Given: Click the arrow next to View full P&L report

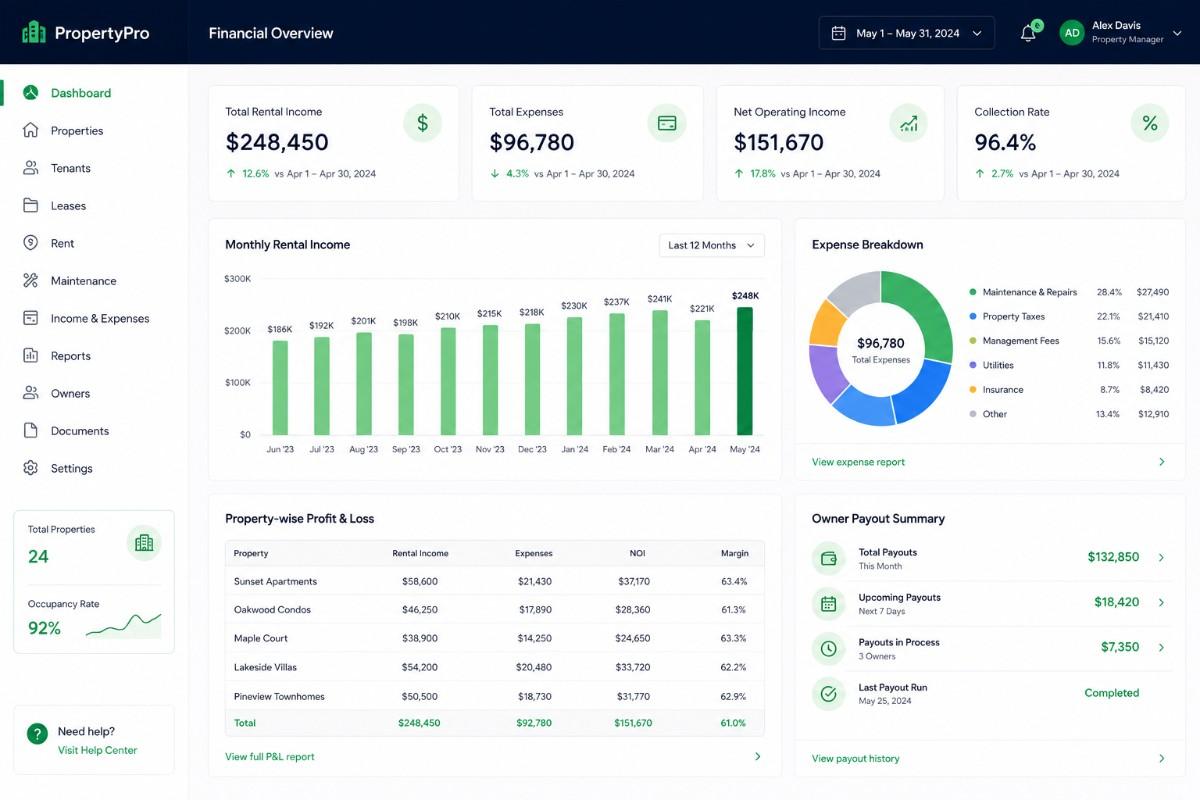Looking at the screenshot, I should pos(757,757).
